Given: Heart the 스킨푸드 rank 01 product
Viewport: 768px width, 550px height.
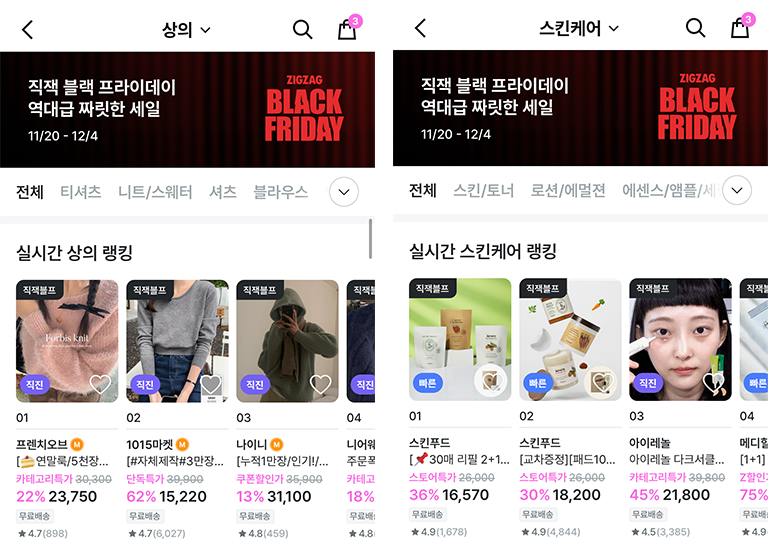Looking at the screenshot, I should (x=492, y=381).
